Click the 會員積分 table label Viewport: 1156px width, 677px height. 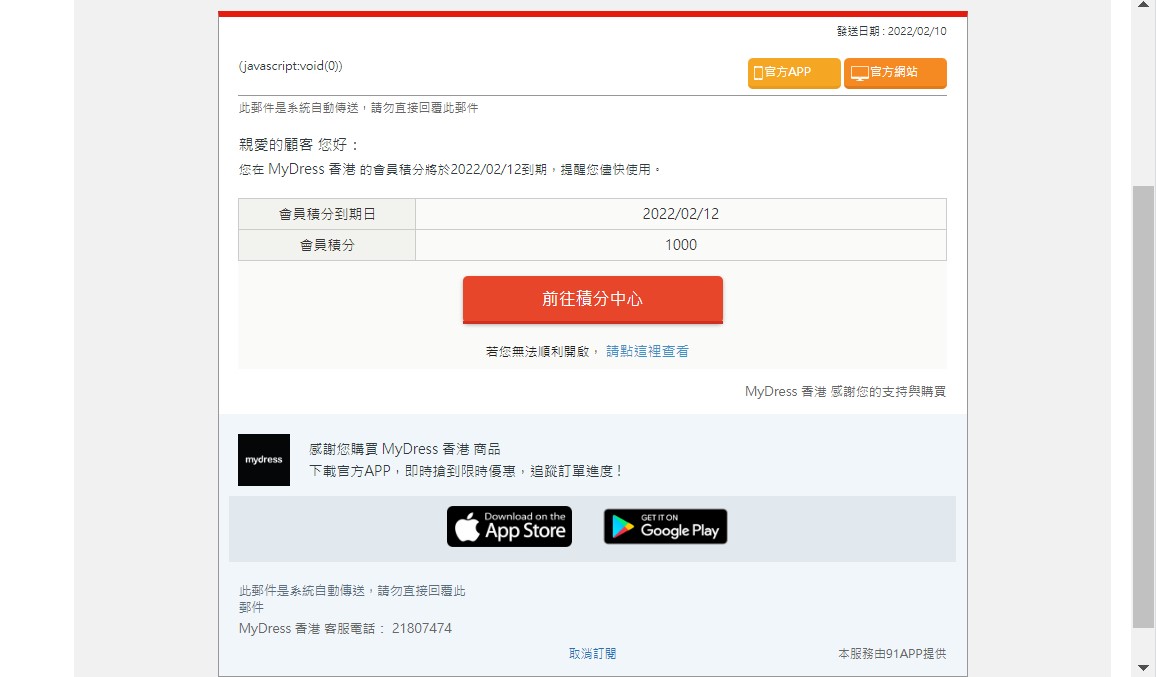coord(327,245)
